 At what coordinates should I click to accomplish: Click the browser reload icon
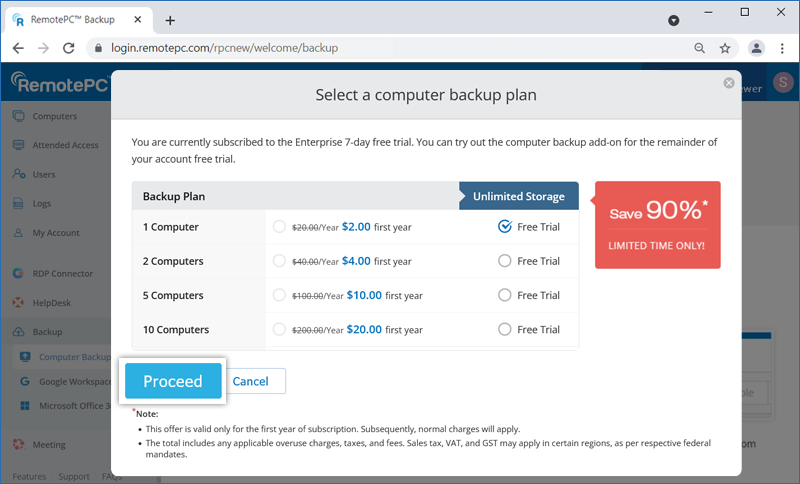tap(70, 48)
